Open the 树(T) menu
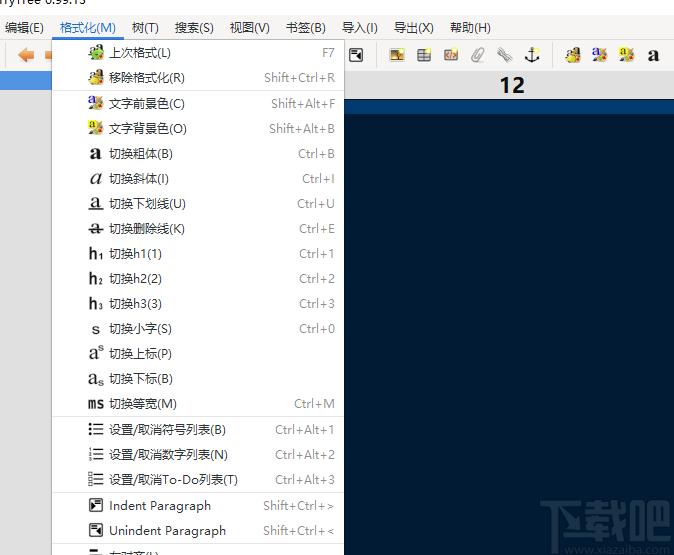This screenshot has width=674, height=555. (145, 28)
